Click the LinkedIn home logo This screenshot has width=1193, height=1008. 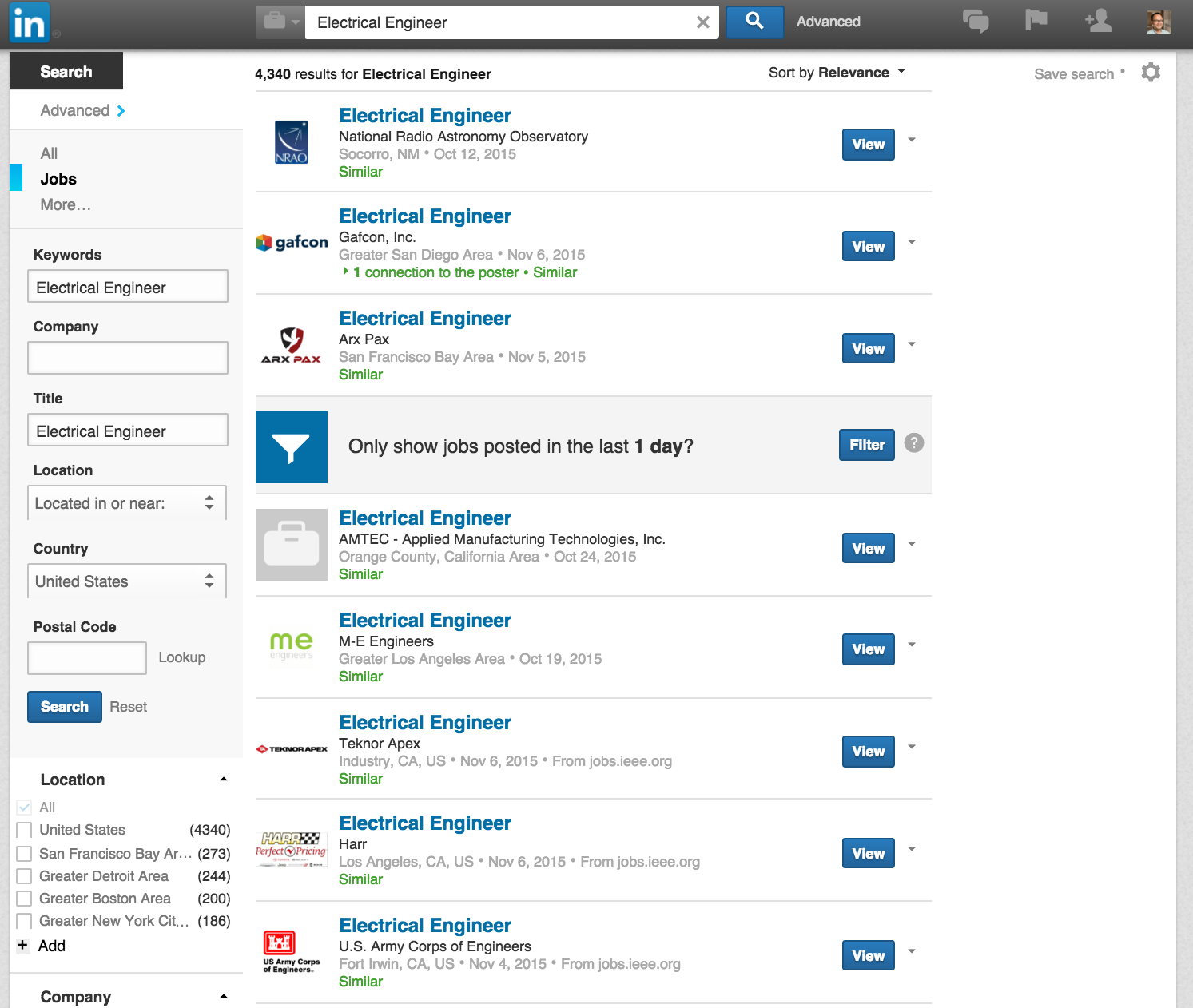click(30, 22)
